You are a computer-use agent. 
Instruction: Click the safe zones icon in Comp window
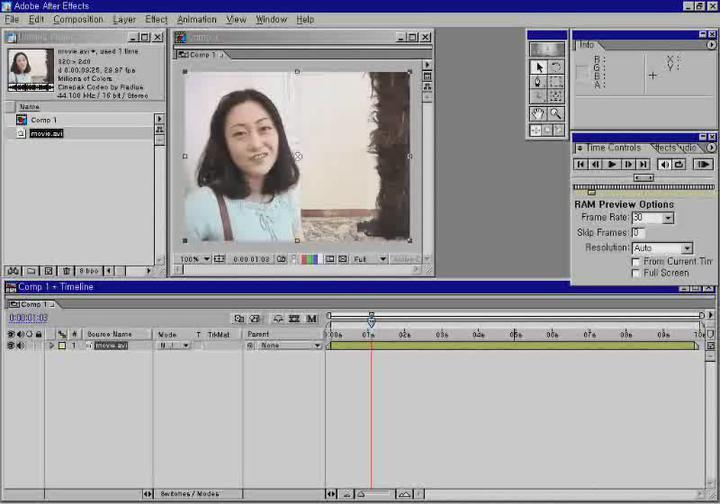click(219, 259)
